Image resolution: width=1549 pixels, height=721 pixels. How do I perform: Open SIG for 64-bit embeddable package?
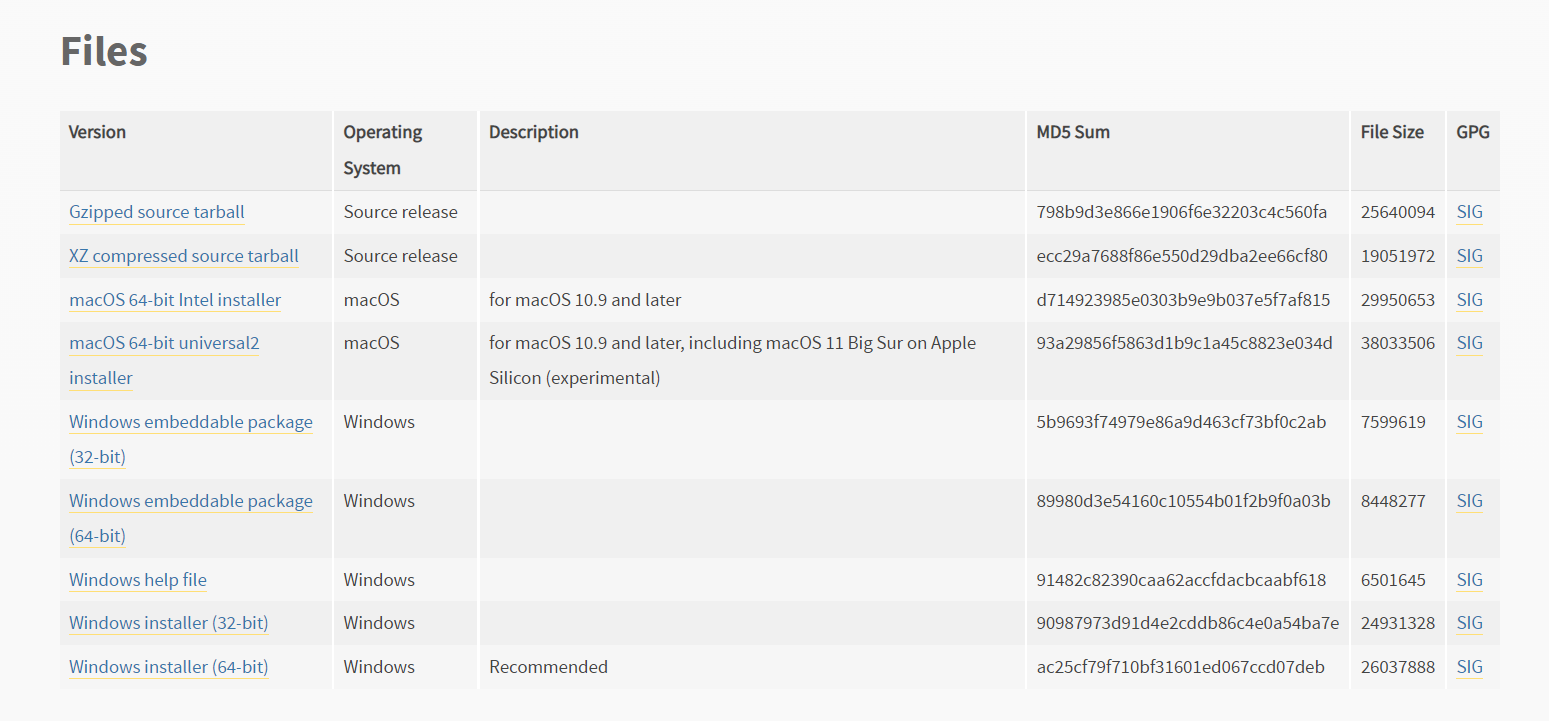click(x=1470, y=501)
